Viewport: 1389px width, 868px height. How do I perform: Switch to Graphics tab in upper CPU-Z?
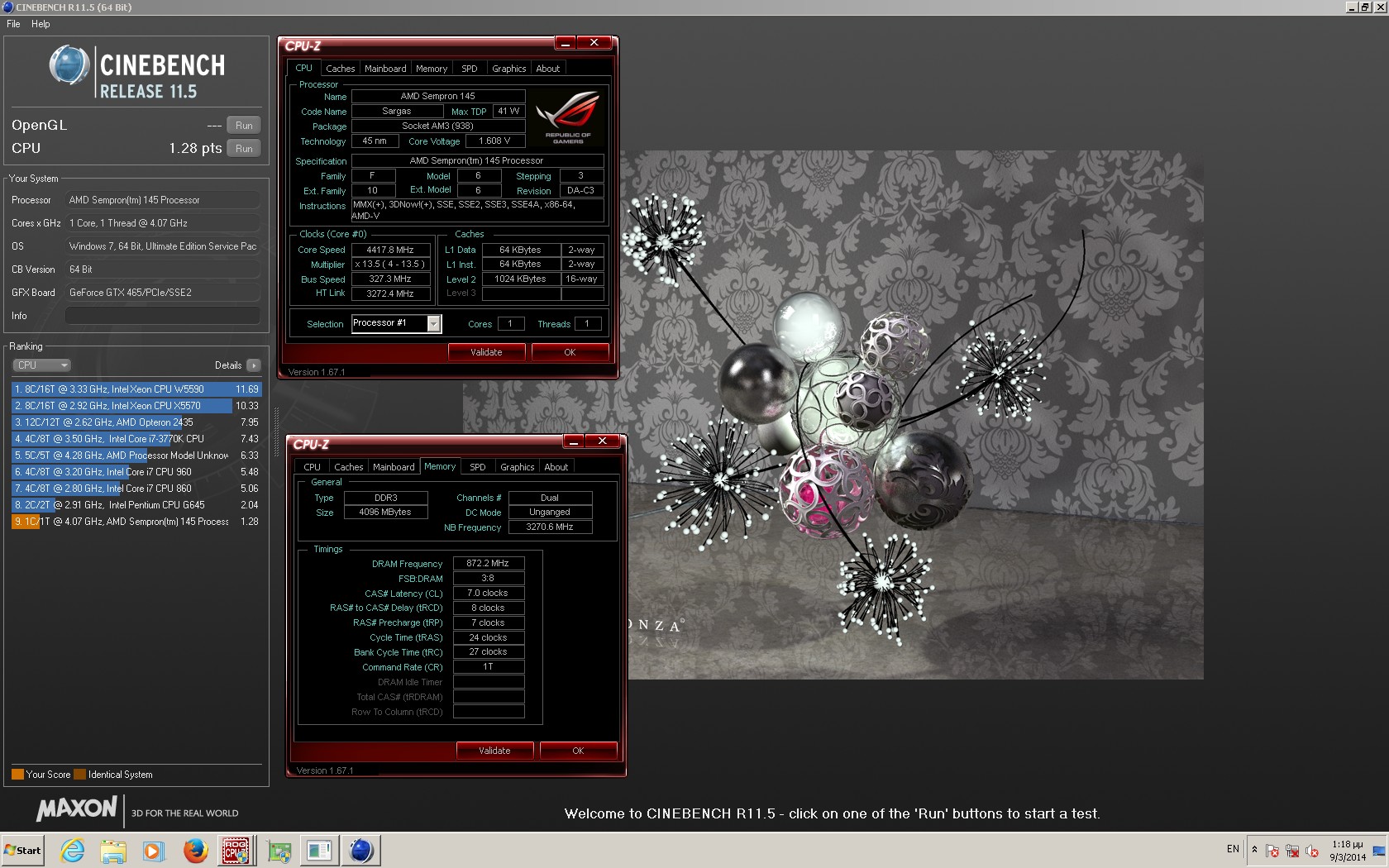(x=508, y=69)
